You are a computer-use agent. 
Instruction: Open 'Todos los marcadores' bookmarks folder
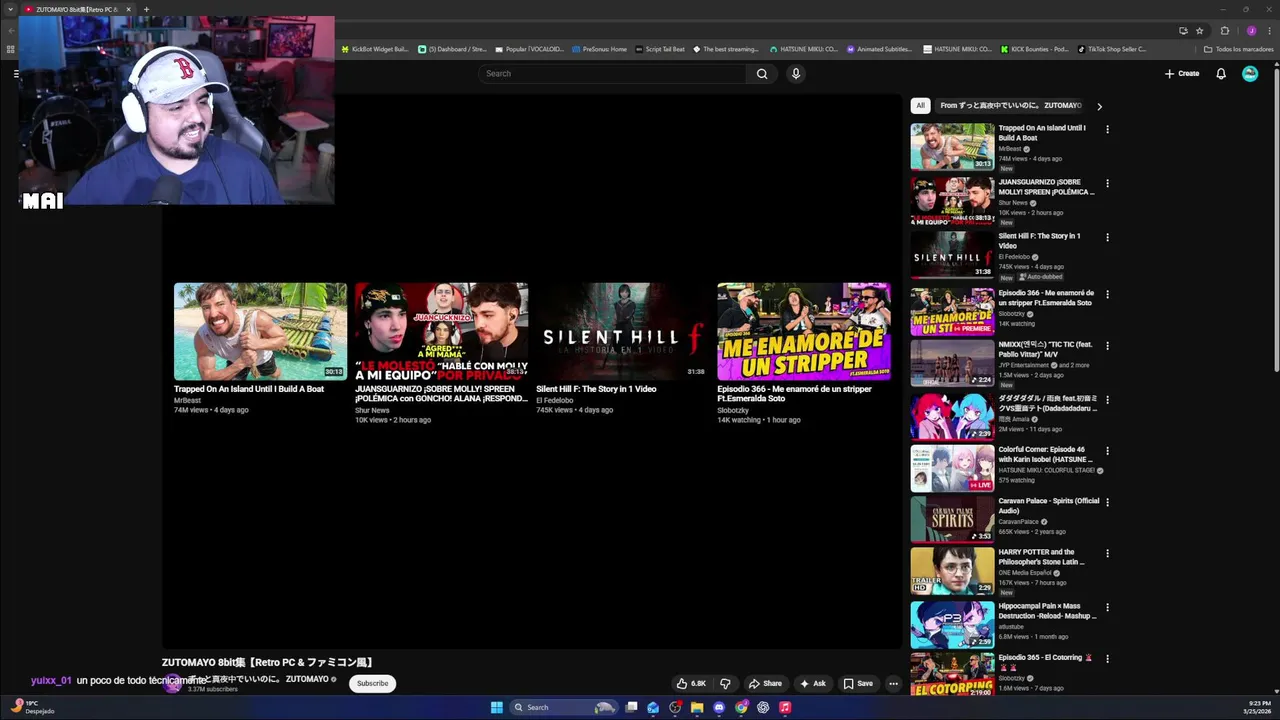pyautogui.click(x=1238, y=49)
